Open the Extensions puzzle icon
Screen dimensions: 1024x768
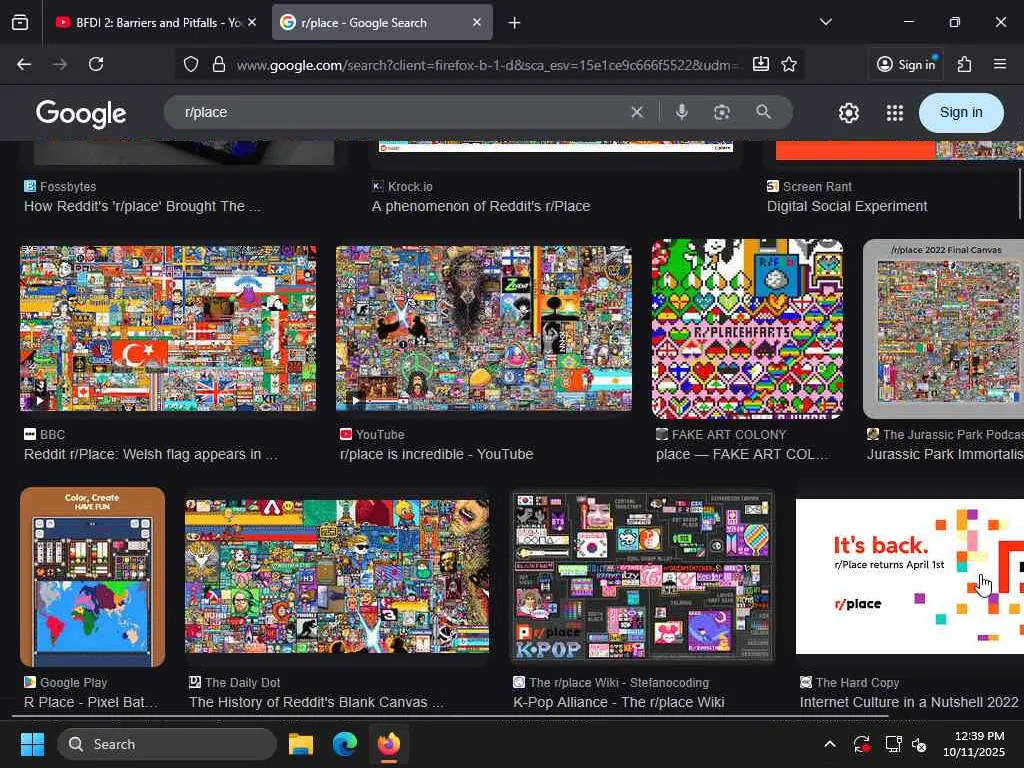click(965, 64)
